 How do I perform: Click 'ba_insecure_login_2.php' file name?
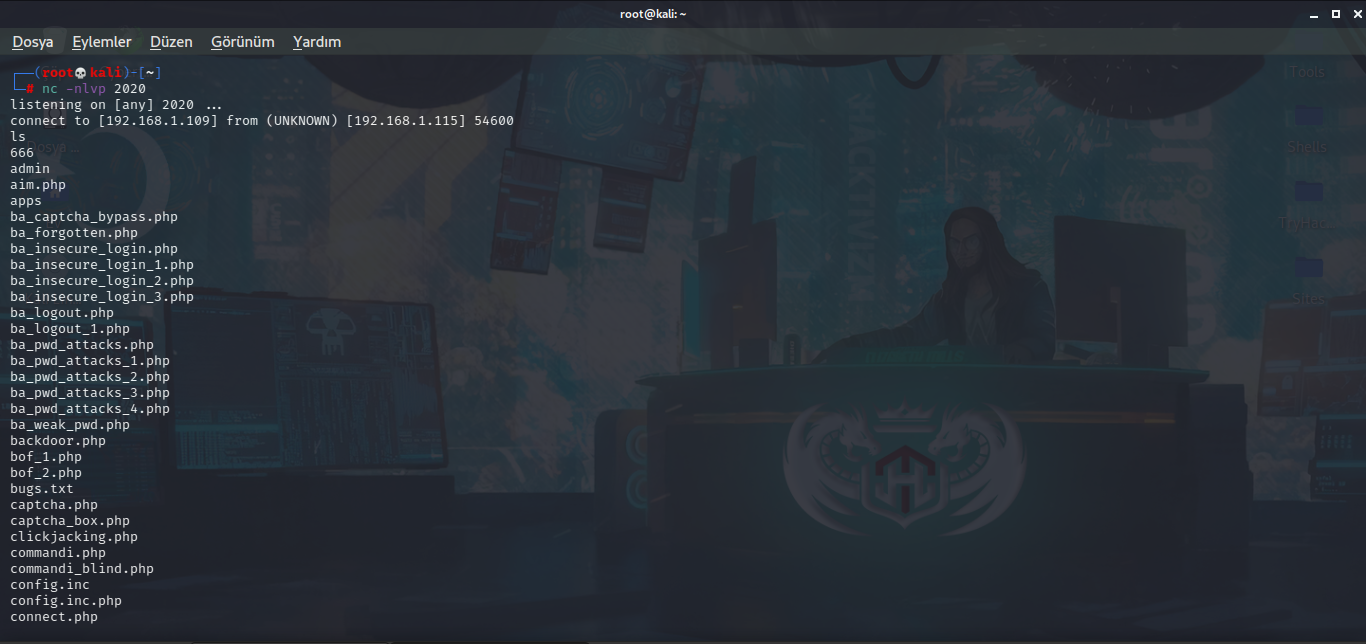(102, 281)
